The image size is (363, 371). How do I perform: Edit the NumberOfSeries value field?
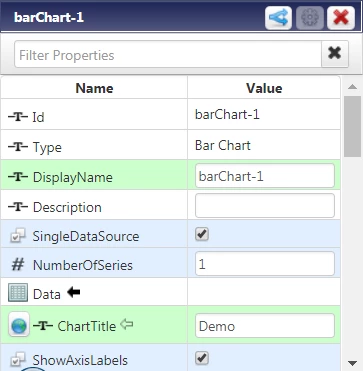(265, 264)
